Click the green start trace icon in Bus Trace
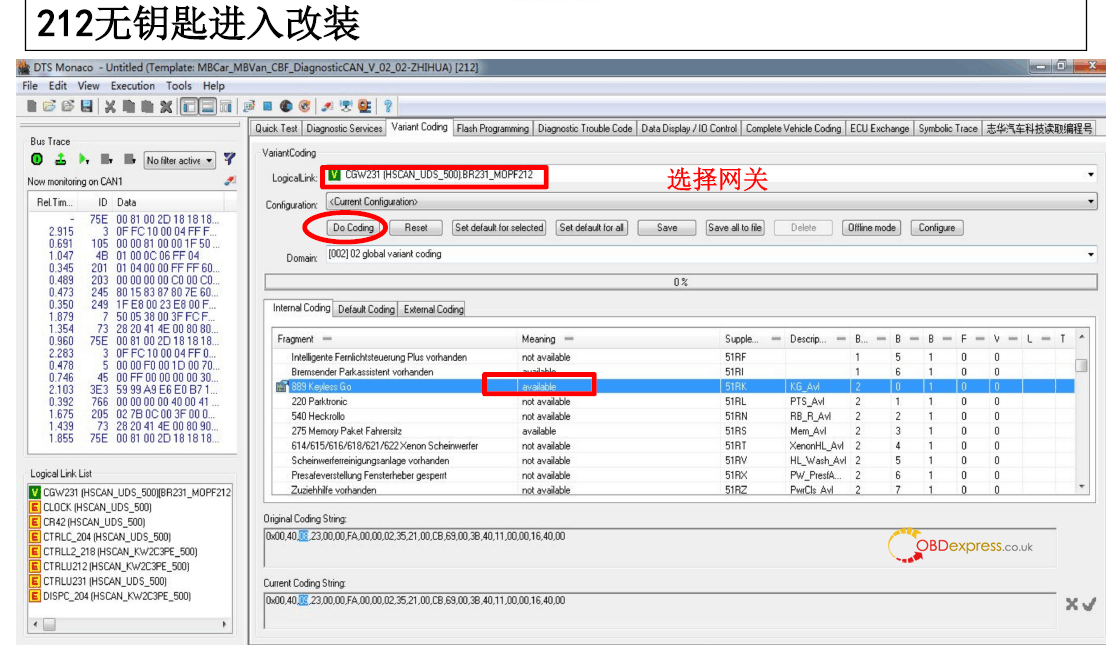The image size is (1117, 645). pyautogui.click(x=37, y=160)
